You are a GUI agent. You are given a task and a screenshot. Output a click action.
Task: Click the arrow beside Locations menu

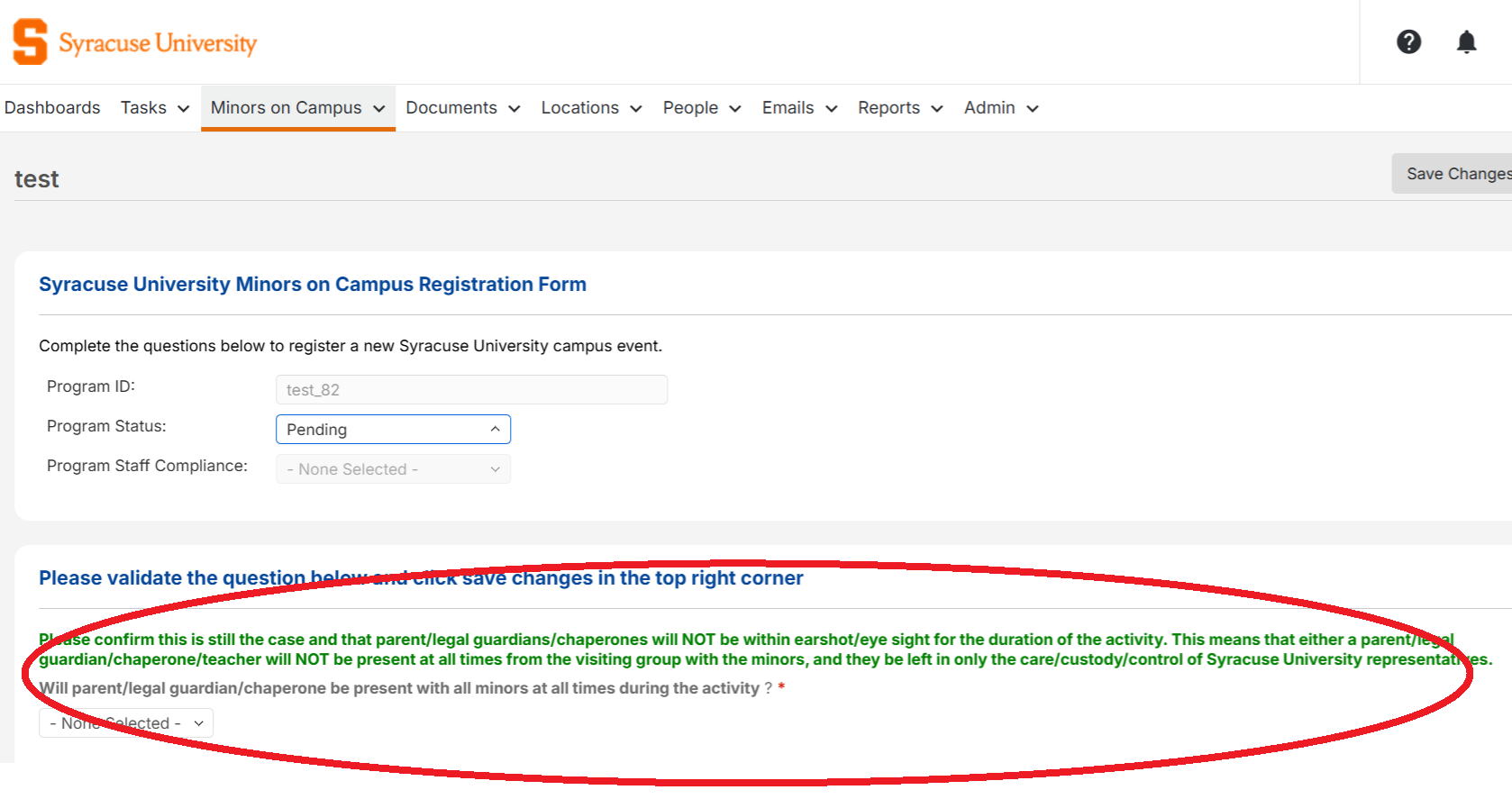[636, 109]
